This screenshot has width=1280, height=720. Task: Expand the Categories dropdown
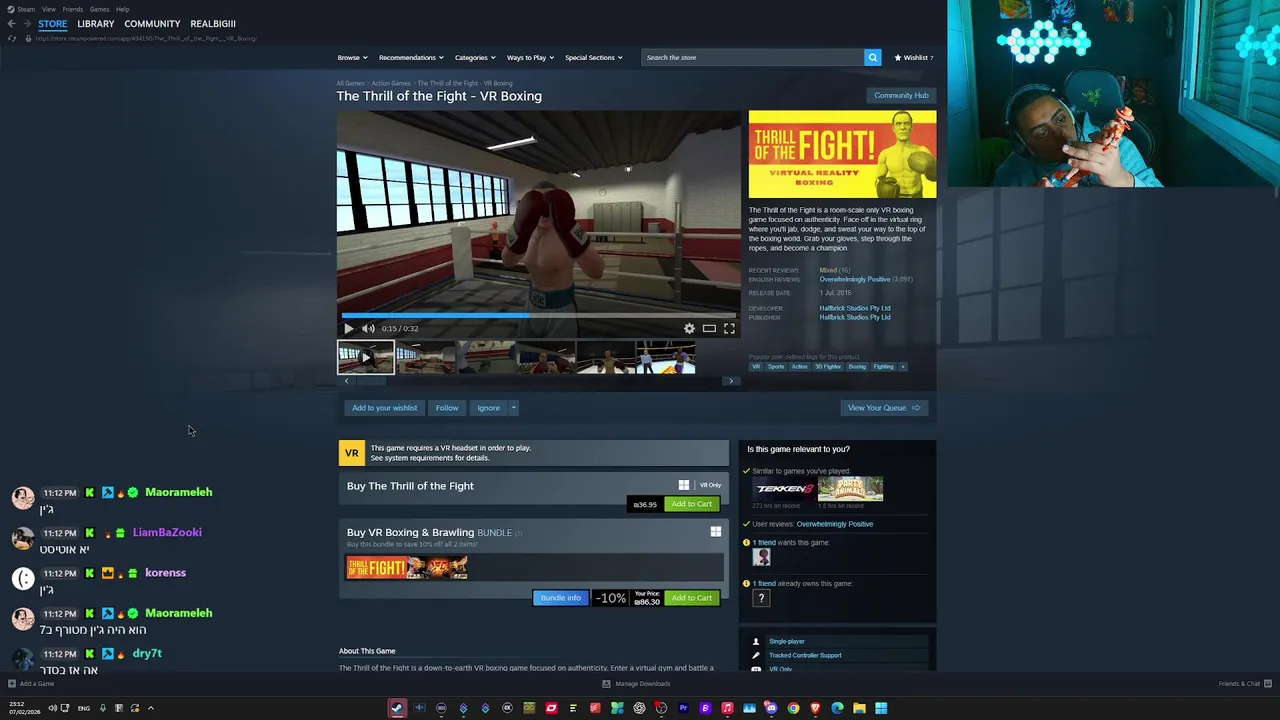point(475,57)
